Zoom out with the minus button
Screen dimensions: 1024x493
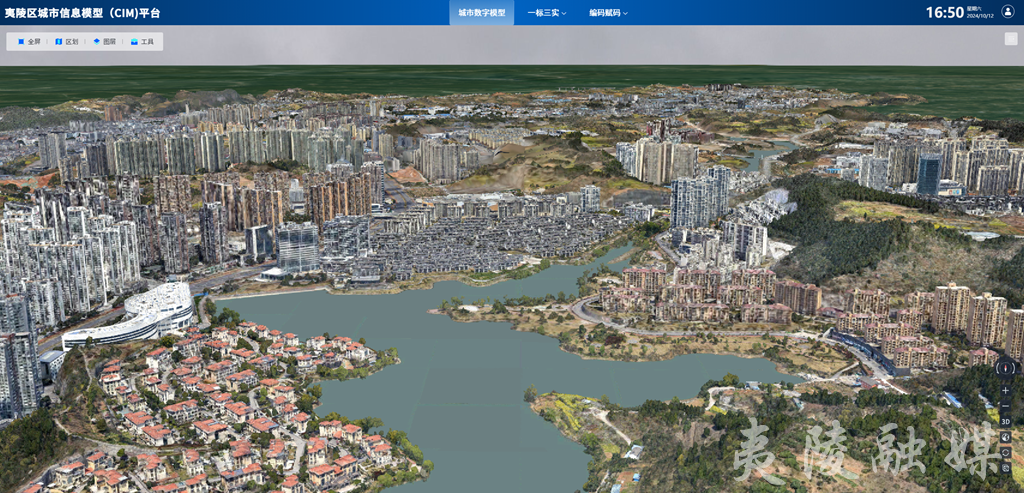(1005, 405)
